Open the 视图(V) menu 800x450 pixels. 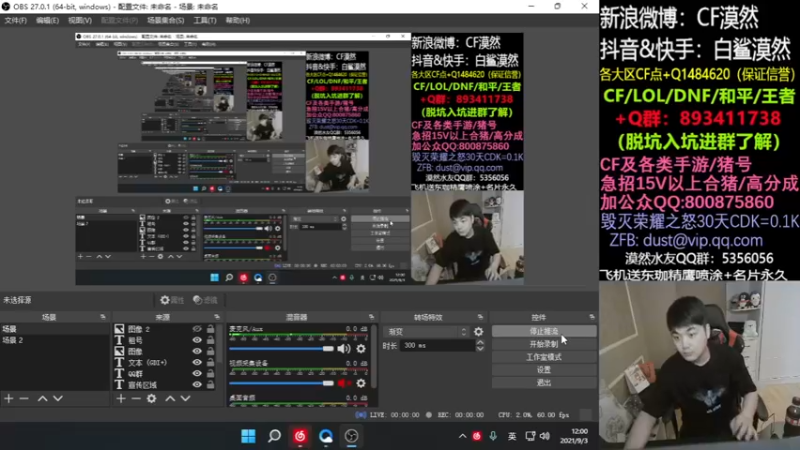pos(80,20)
